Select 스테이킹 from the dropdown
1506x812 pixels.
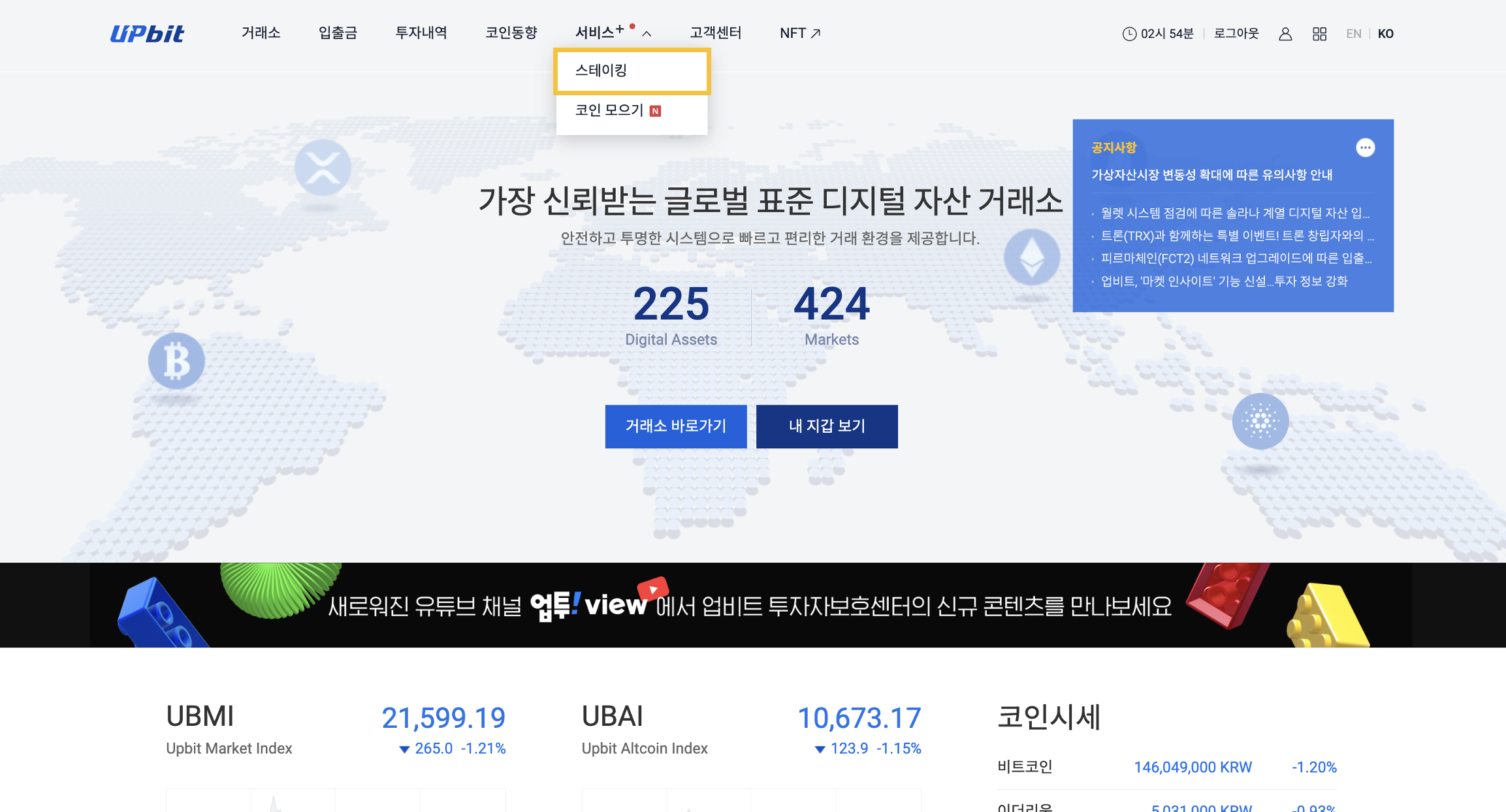click(632, 70)
